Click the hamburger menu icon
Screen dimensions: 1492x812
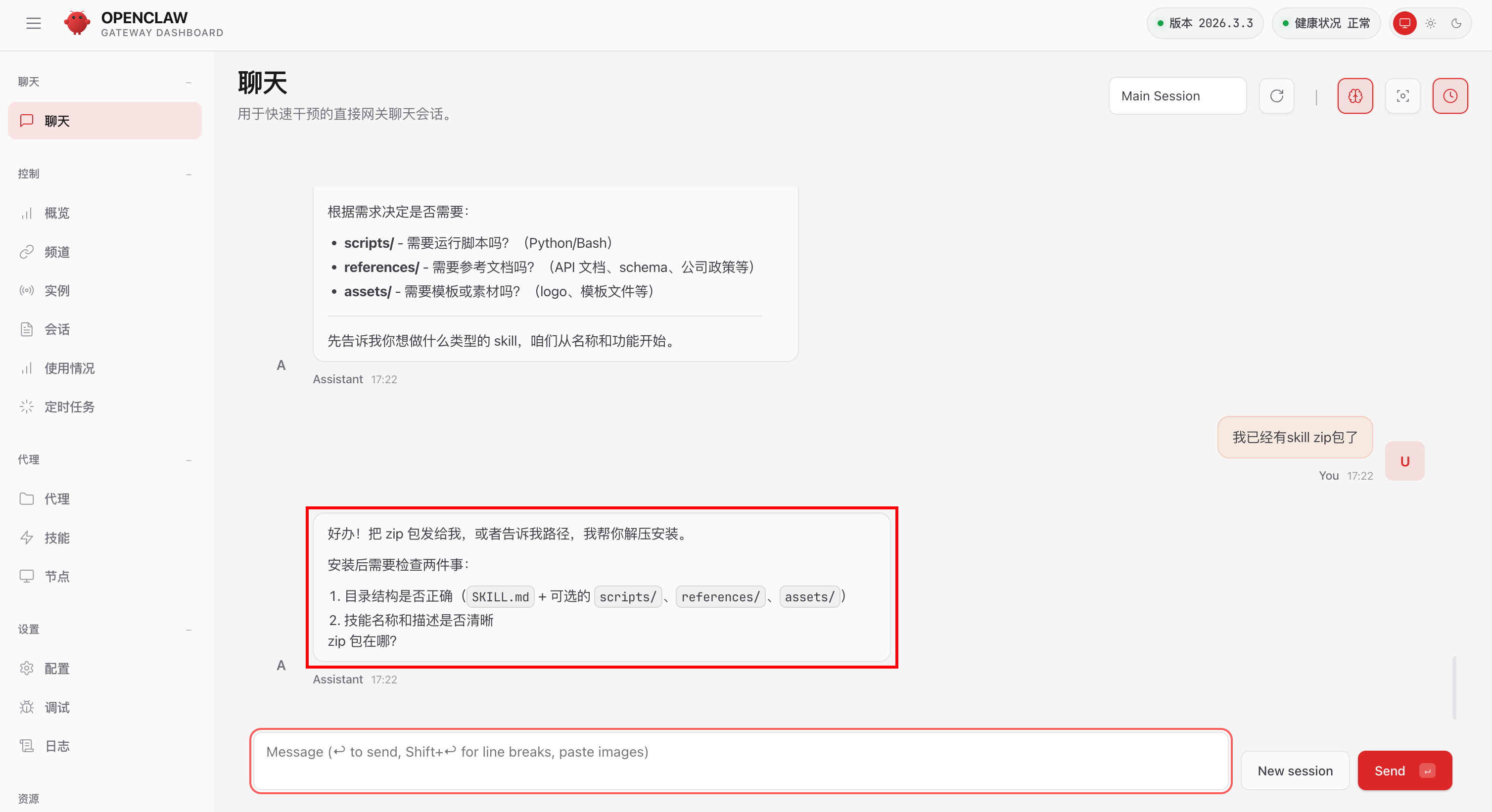click(x=34, y=23)
